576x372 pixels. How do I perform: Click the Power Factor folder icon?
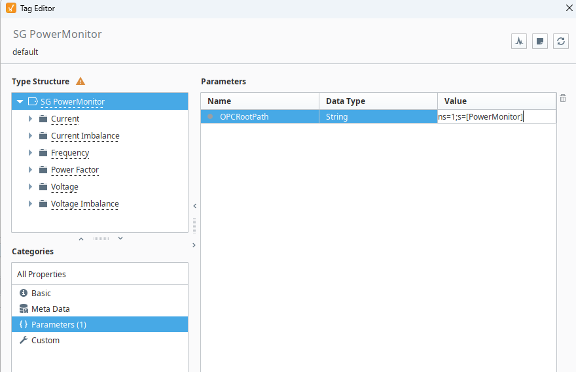click(x=43, y=169)
